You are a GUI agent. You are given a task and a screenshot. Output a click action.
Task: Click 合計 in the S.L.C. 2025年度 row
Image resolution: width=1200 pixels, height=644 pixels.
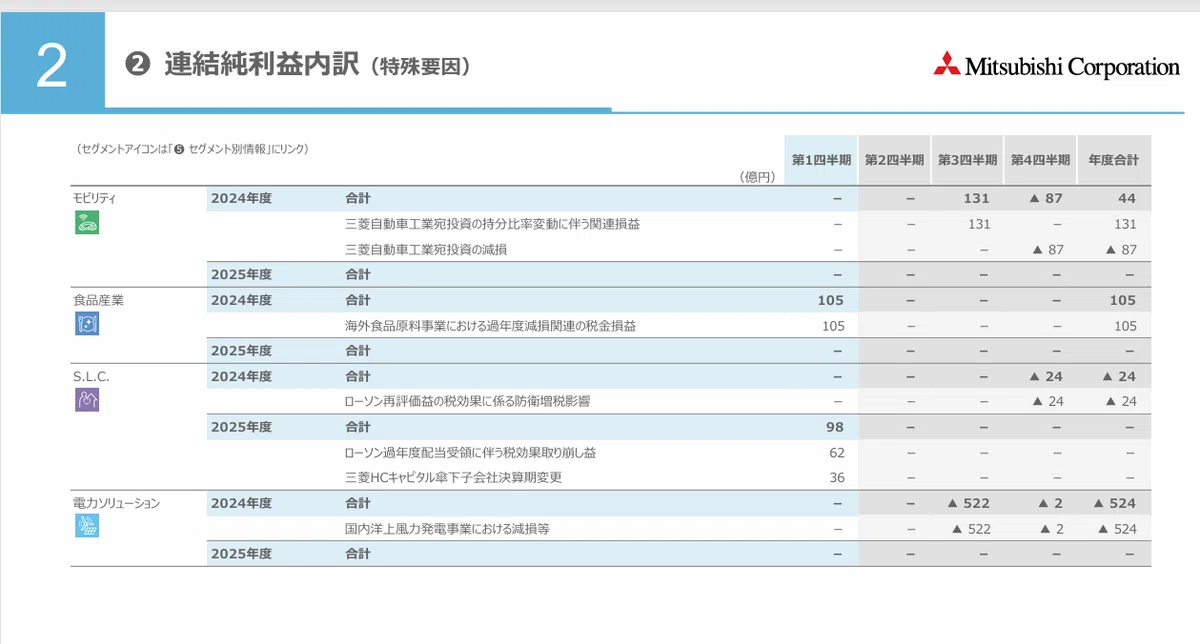click(x=357, y=427)
